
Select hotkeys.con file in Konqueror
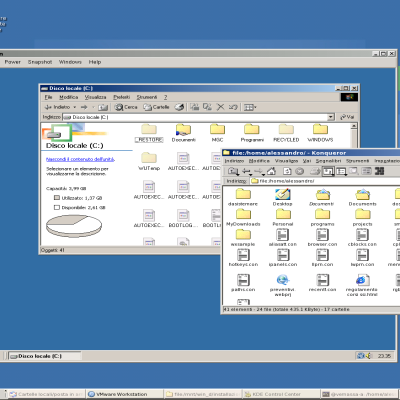[x=243, y=258]
